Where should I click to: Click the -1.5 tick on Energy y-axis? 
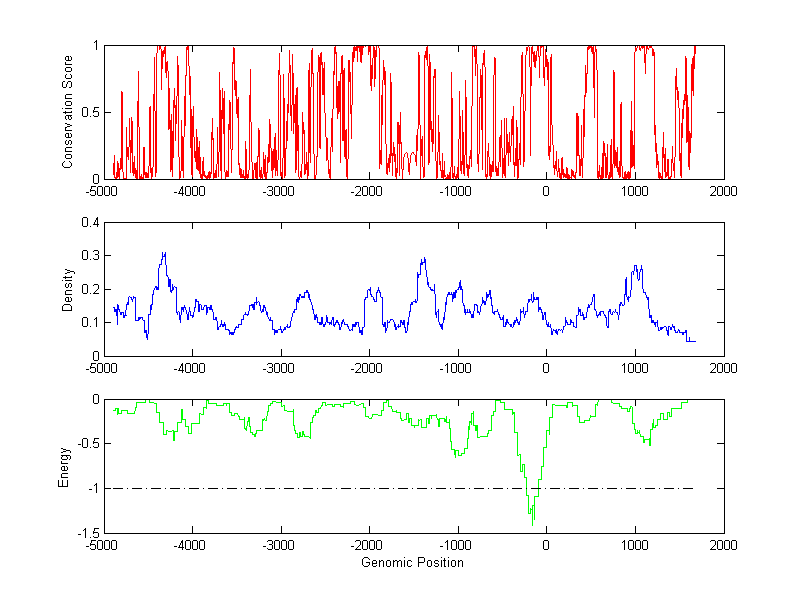[86, 533]
